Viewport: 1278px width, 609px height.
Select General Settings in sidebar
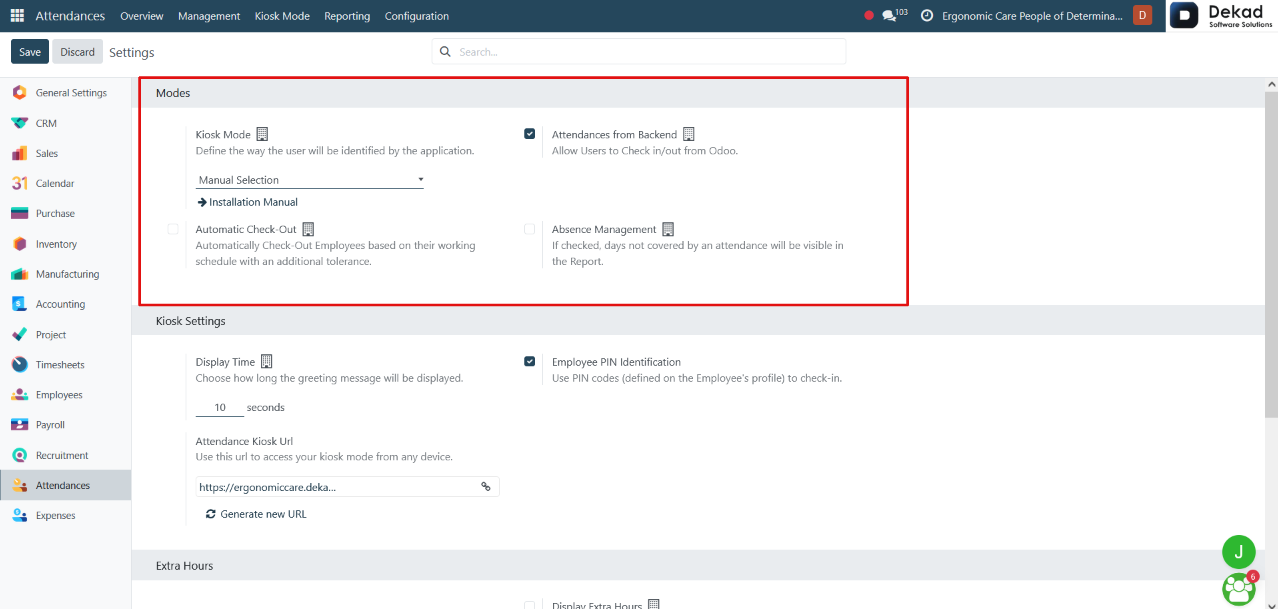pyautogui.click(x=65, y=93)
